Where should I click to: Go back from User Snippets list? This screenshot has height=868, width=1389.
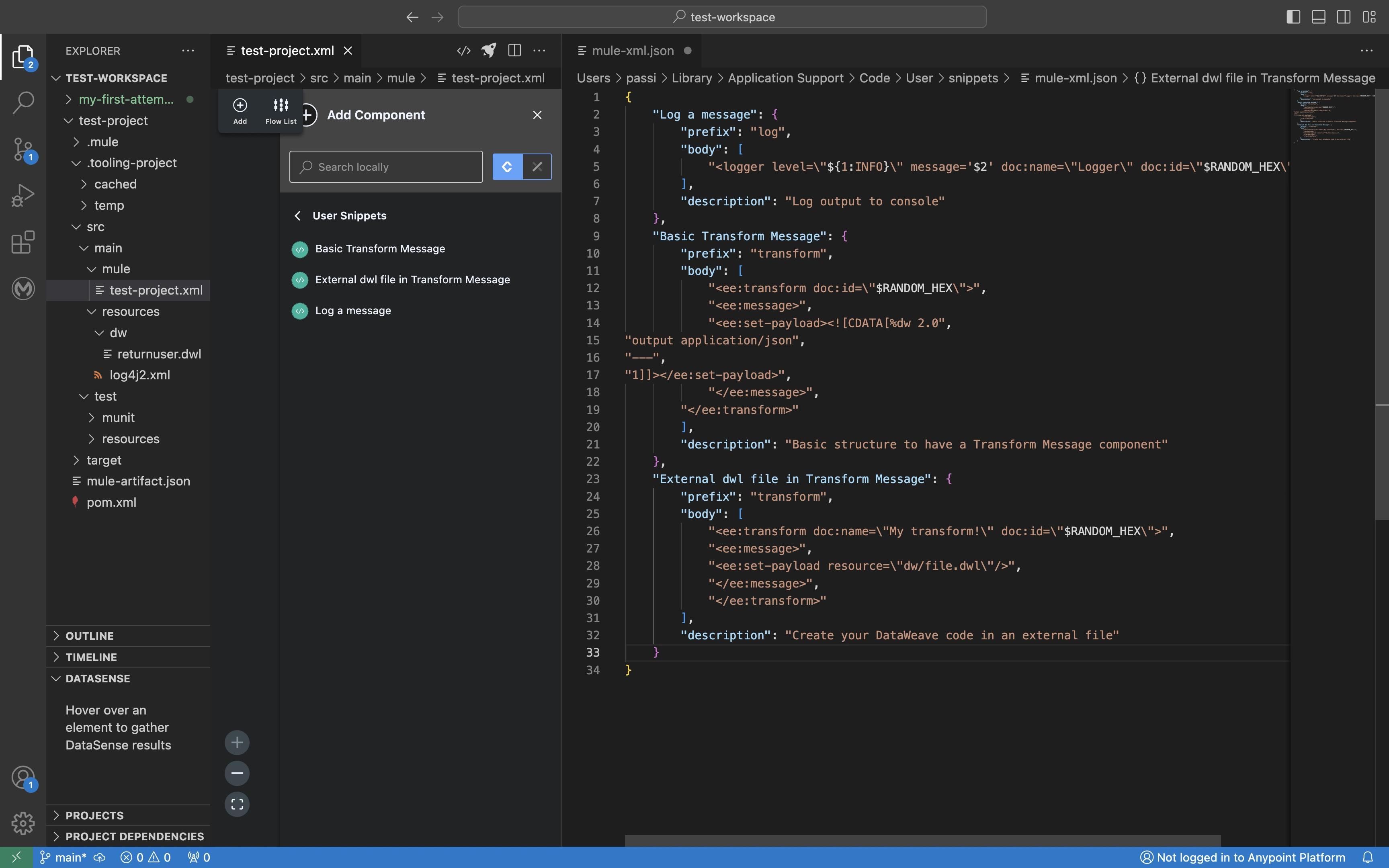297,216
